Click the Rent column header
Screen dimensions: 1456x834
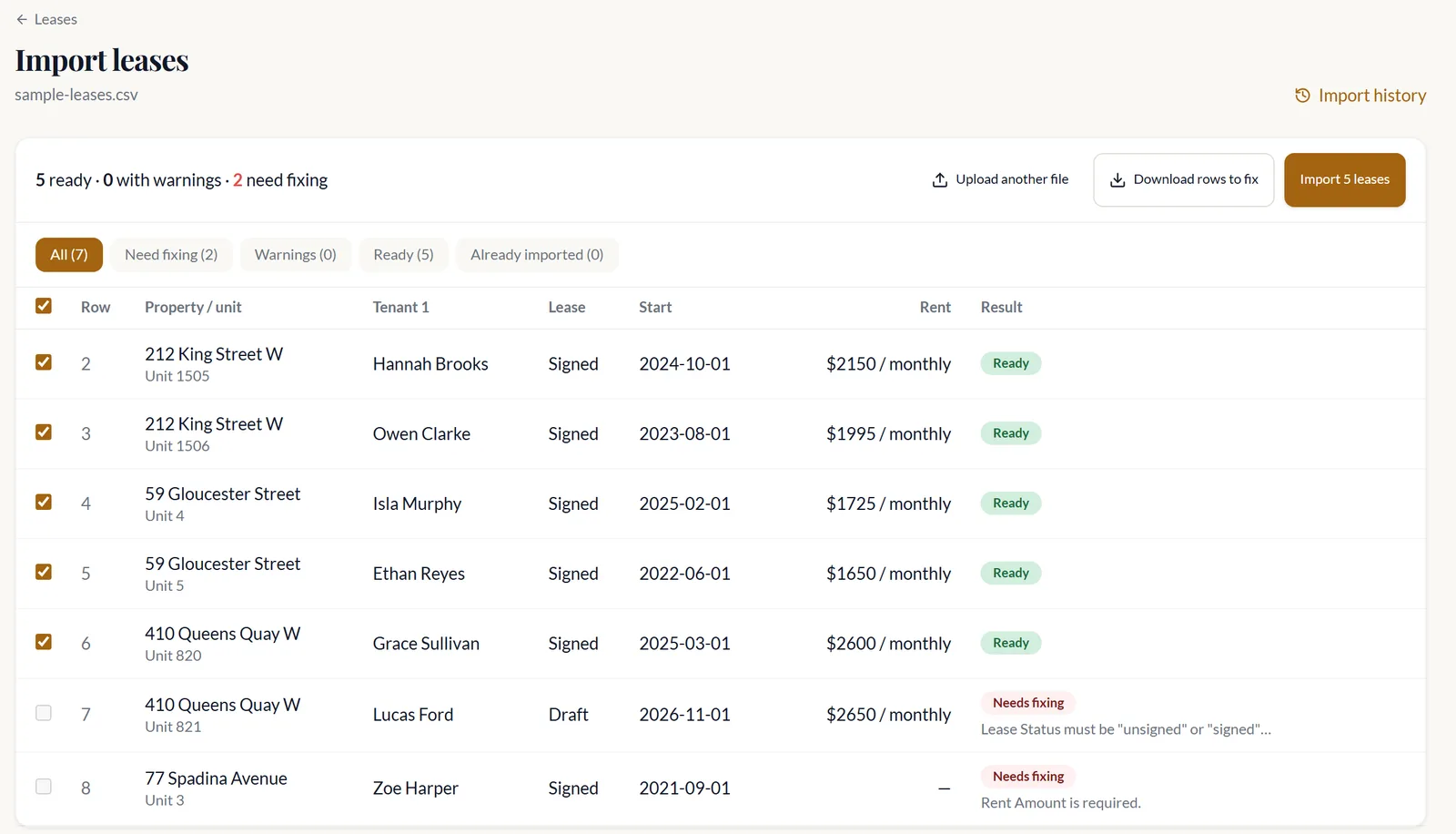click(x=935, y=308)
